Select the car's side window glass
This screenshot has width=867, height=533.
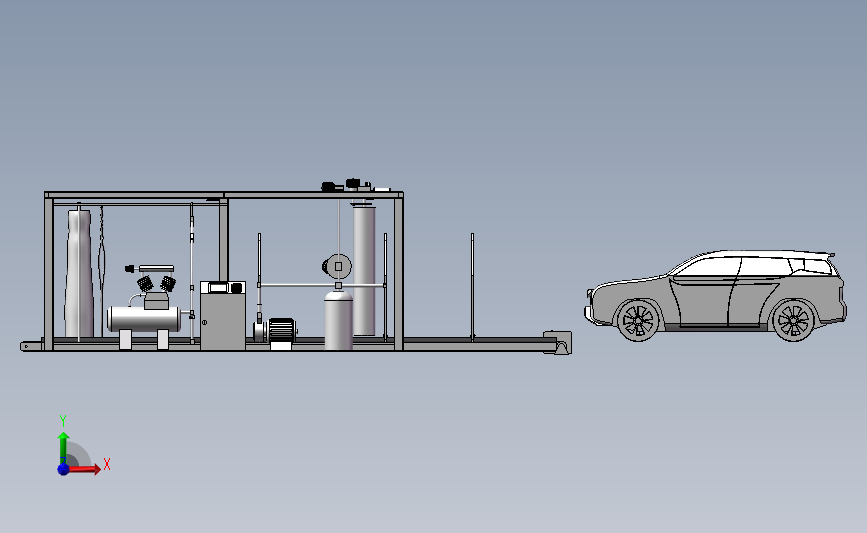[752, 266]
